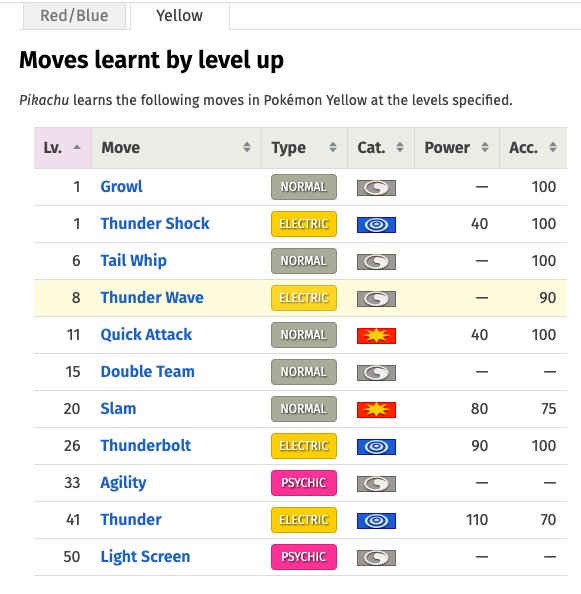Sort table by Move column
581x594 pixels.
coord(176,148)
